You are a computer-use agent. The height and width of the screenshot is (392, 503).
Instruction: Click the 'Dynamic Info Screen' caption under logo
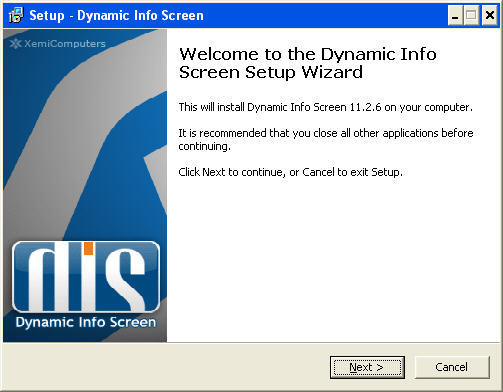(86, 322)
